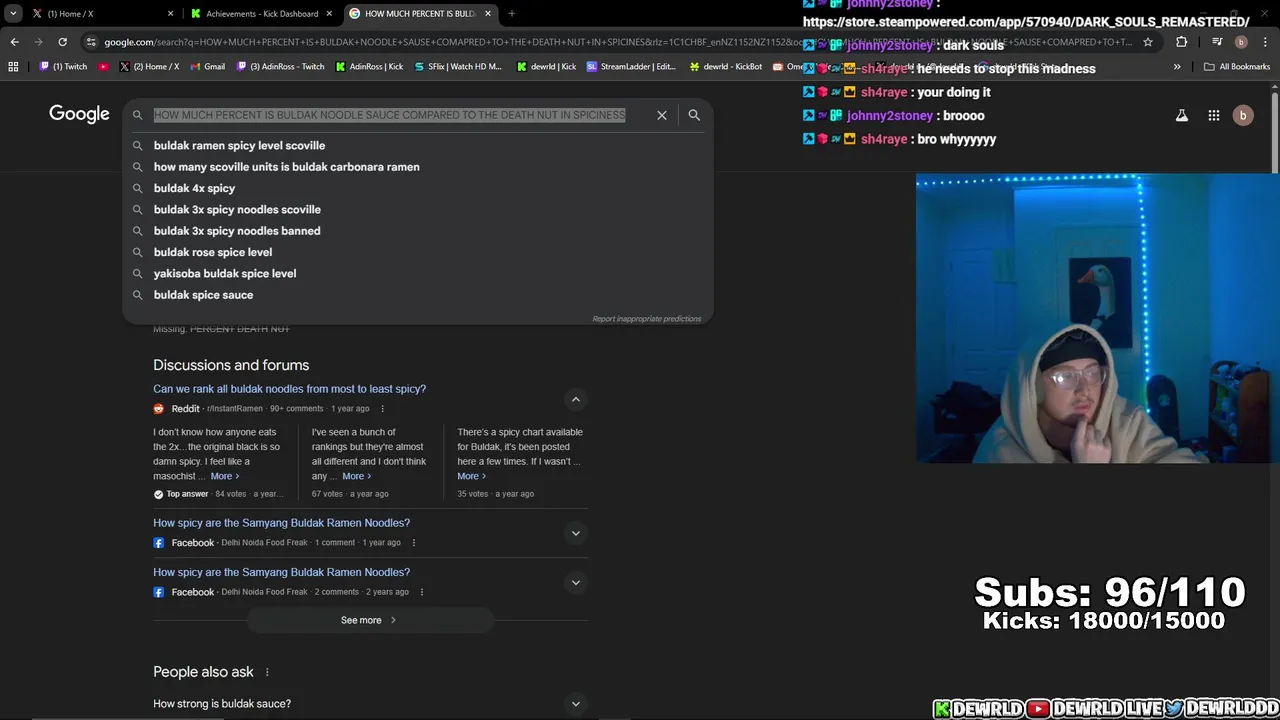
Task: Expand More on the masochist comment
Action: pyautogui.click(x=225, y=476)
